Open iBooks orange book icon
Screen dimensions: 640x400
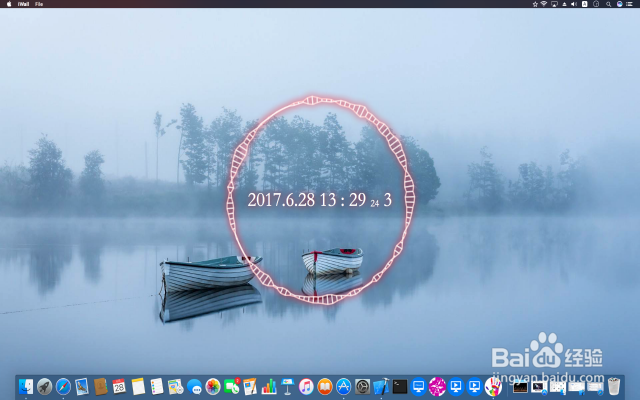[325, 386]
